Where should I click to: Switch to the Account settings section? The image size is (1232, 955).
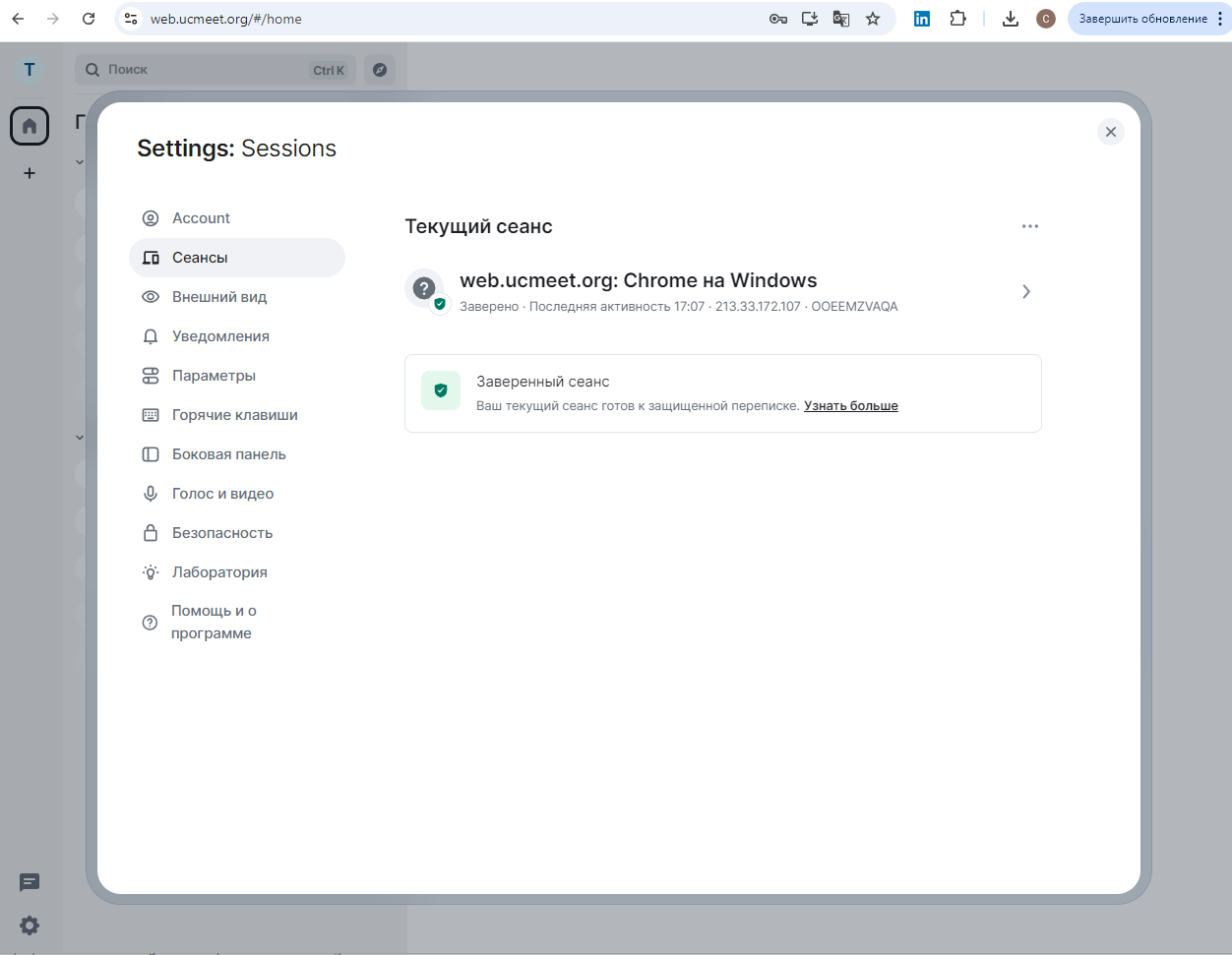click(x=201, y=217)
